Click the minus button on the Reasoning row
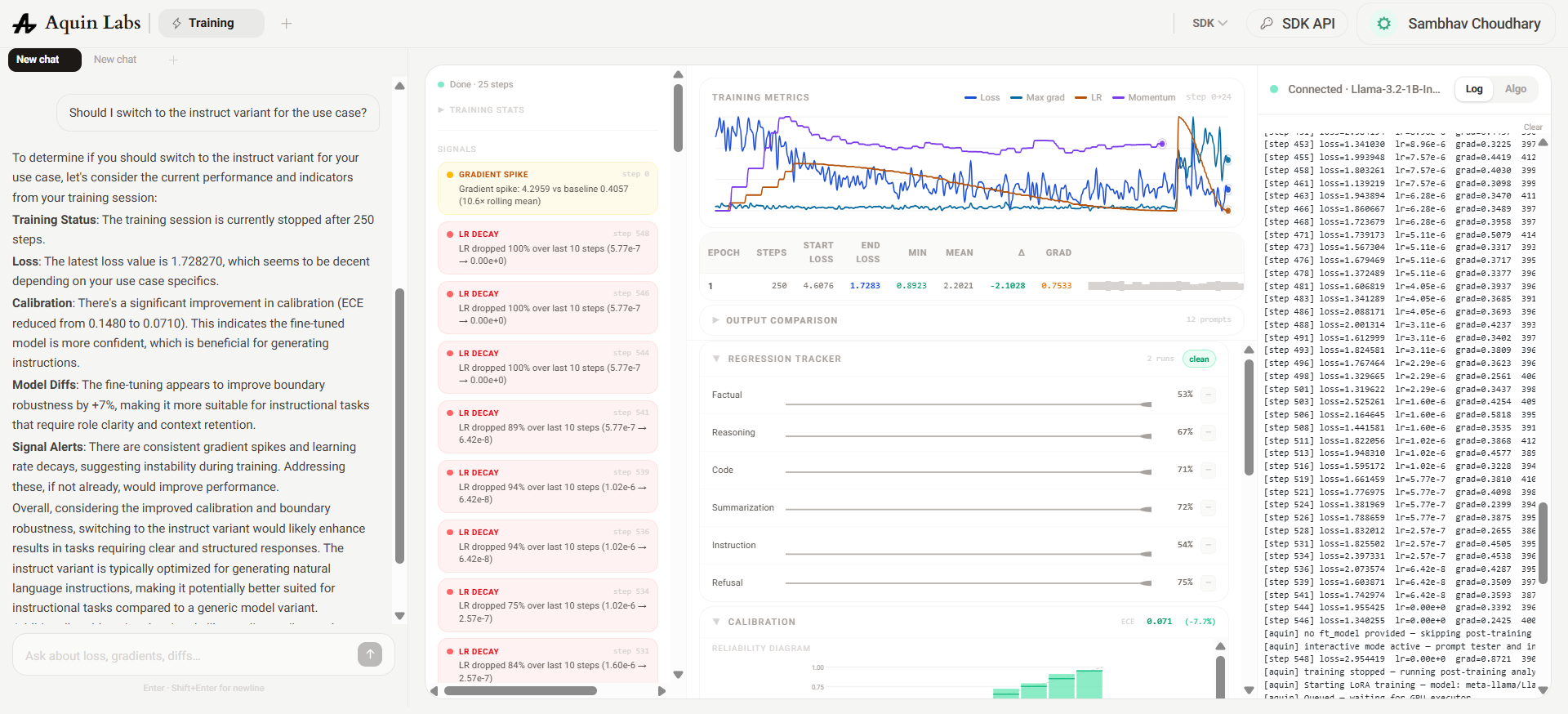 point(1209,433)
